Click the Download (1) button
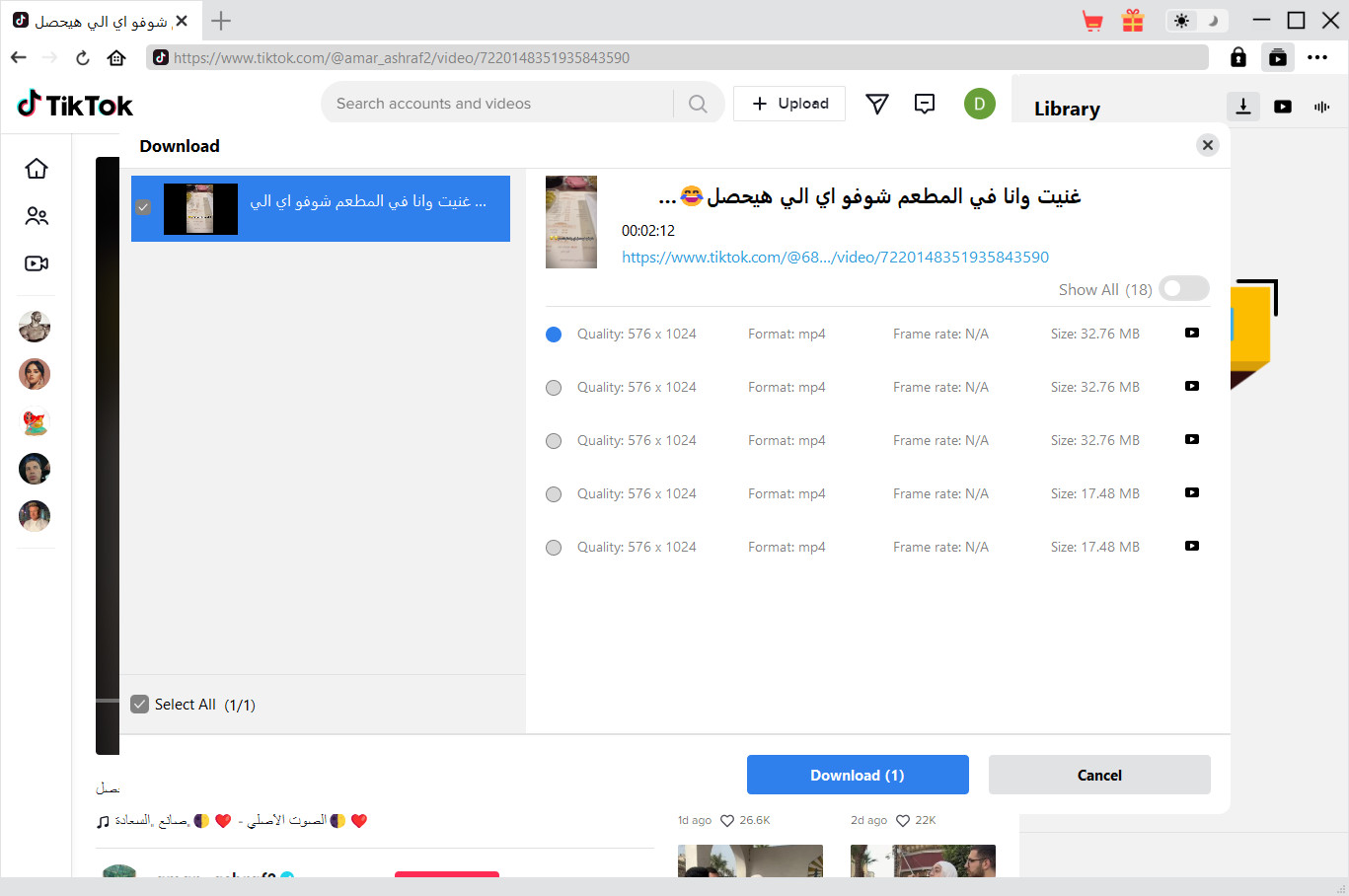 pos(858,775)
